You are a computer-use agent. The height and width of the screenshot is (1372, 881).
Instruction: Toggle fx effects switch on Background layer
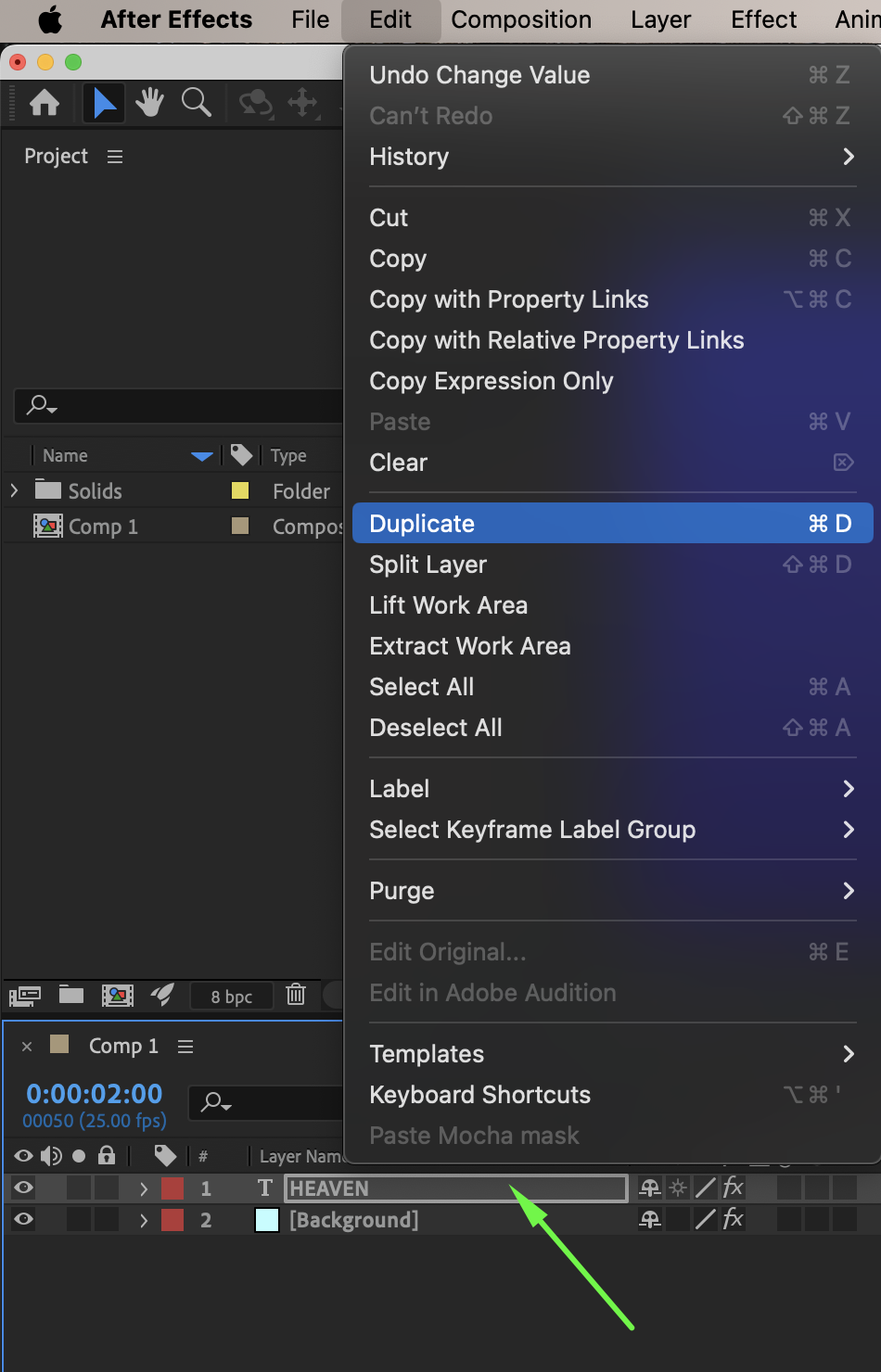pos(734,1220)
